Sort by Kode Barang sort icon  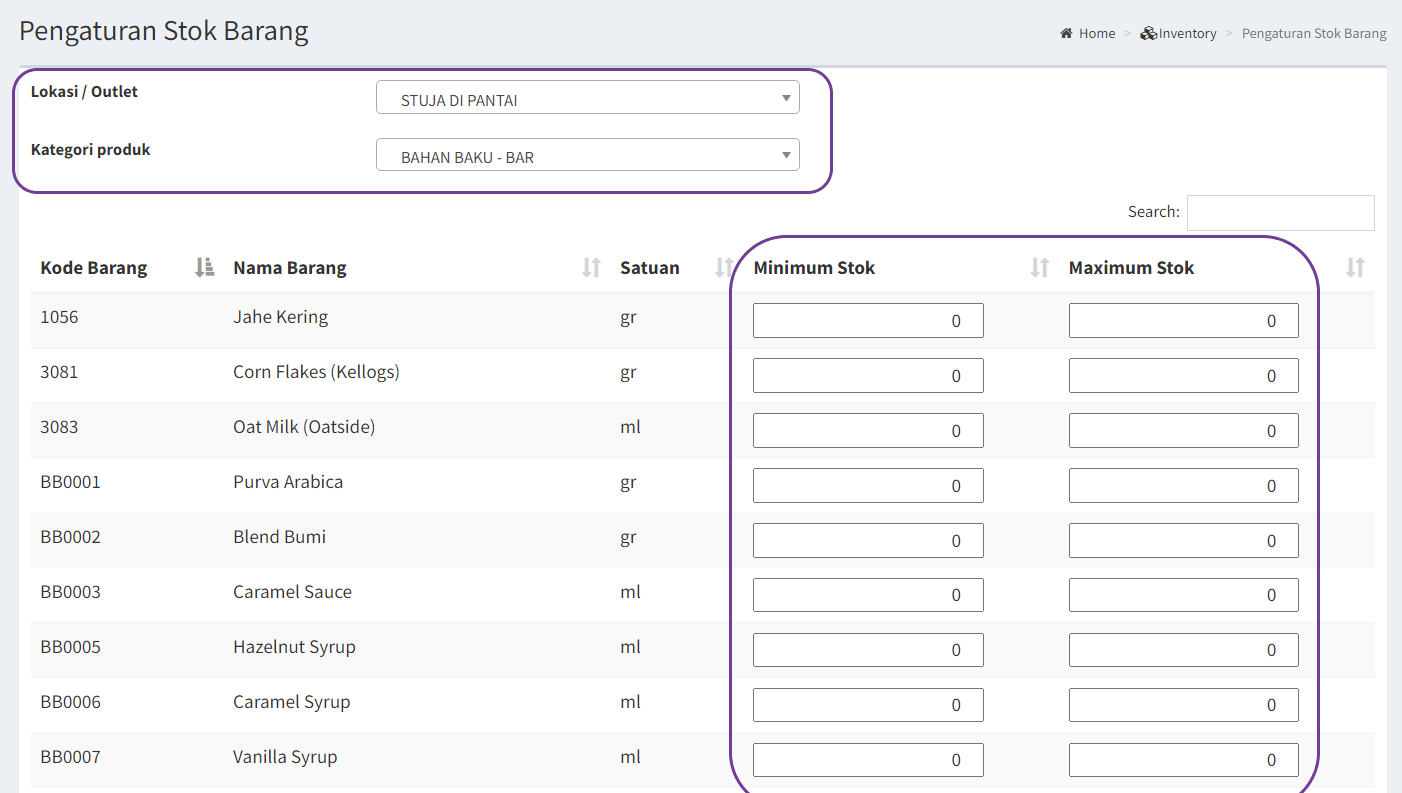point(204,267)
